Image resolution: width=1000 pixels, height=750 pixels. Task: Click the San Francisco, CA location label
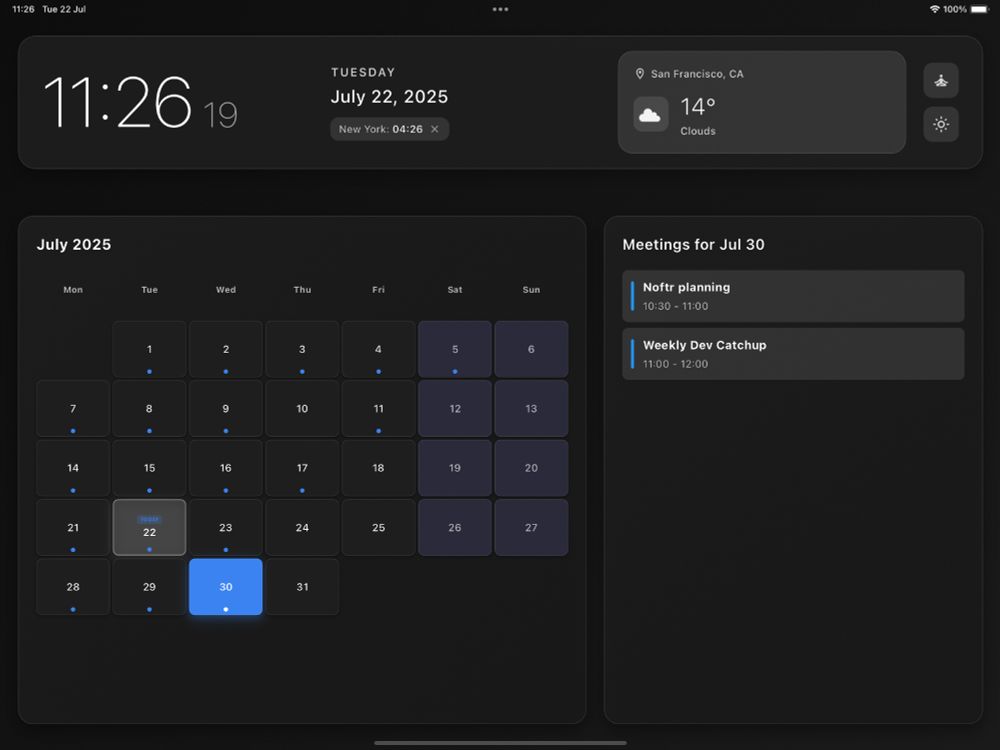[x=697, y=74]
